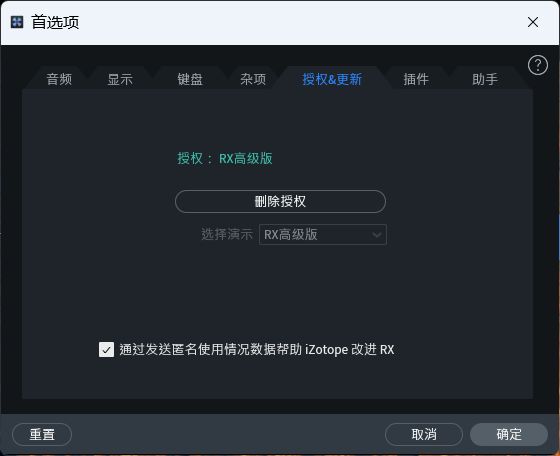Select the 键盘 tab
The width and height of the screenshot is (560, 456).
coord(190,79)
